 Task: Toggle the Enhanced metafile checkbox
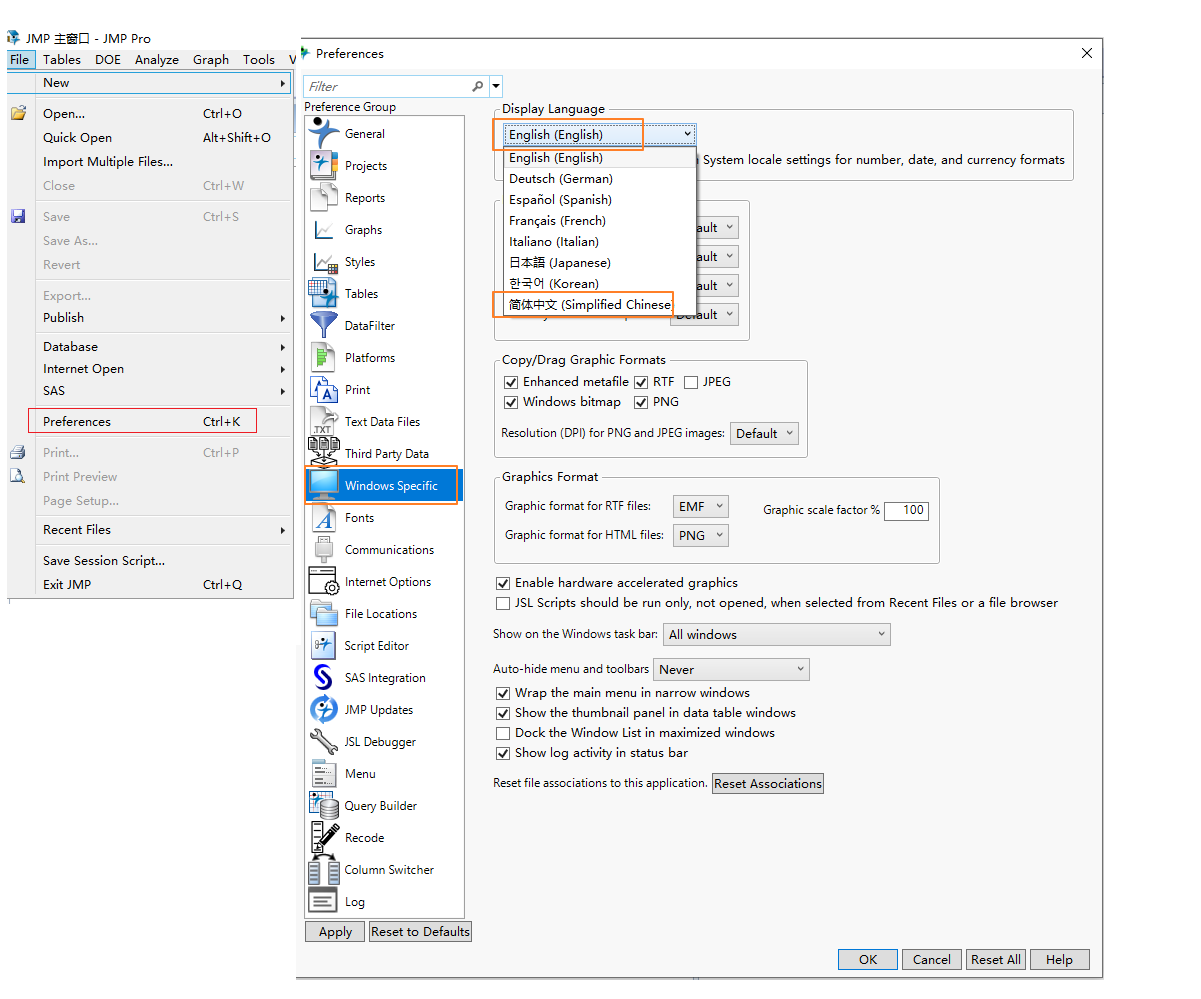(511, 382)
